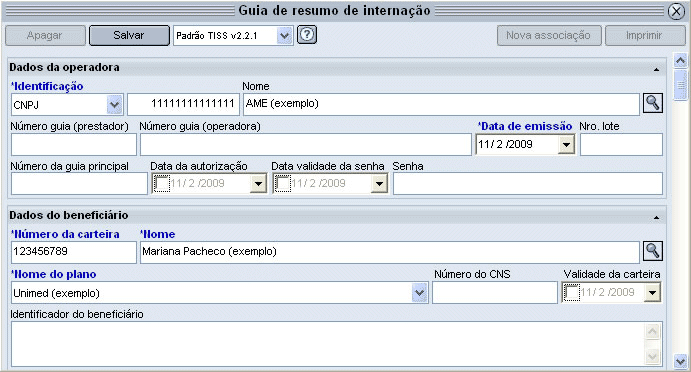Open Nome do plano Unimed dropdown

point(420,293)
